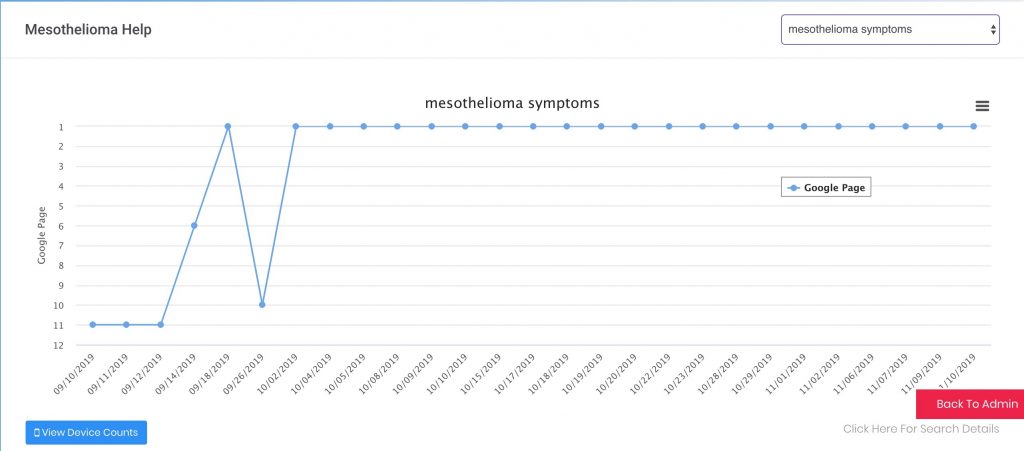This screenshot has height=451, width=1024.
Task: Select the 09/10/2019 data point
Action: click(x=93, y=324)
